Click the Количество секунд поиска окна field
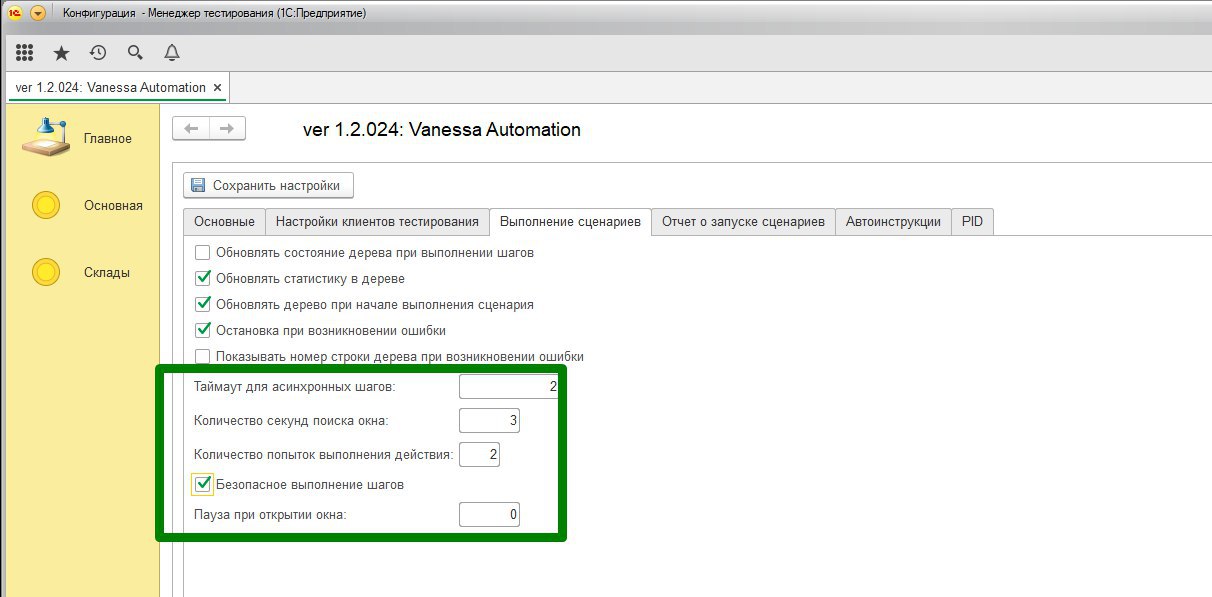Image resolution: width=1212 pixels, height=597 pixels. (x=489, y=421)
